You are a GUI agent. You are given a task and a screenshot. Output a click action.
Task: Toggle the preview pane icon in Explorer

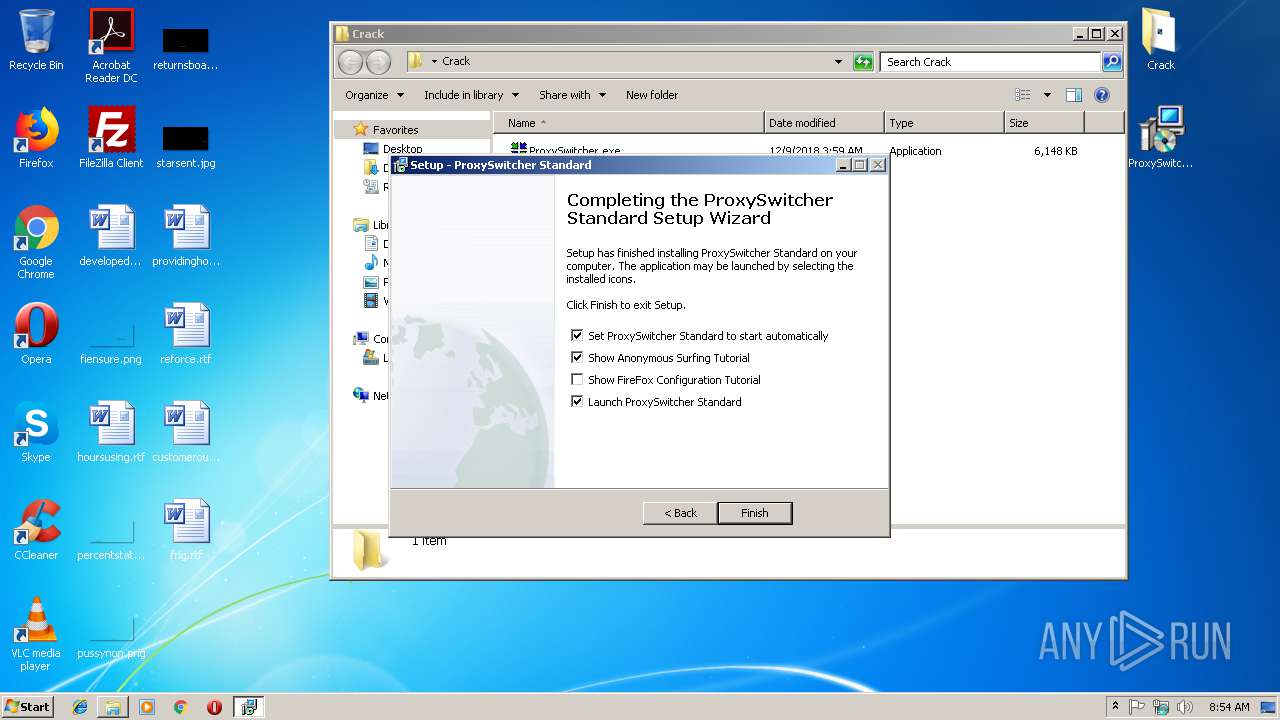[x=1074, y=95]
